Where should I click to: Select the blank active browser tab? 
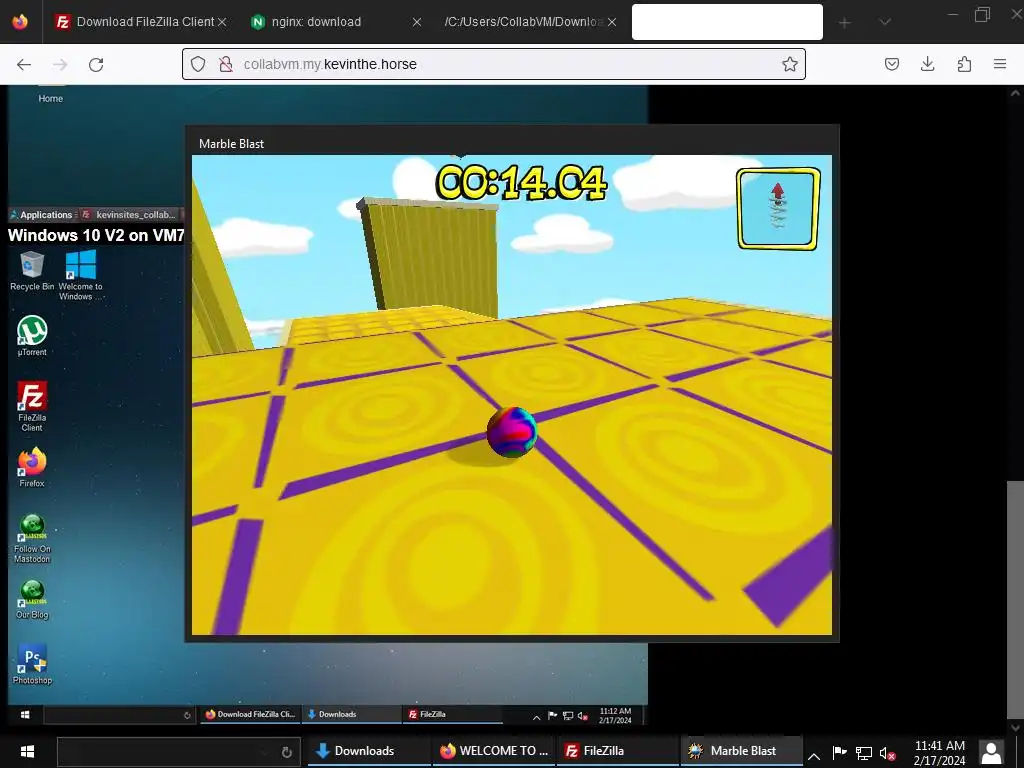(727, 22)
